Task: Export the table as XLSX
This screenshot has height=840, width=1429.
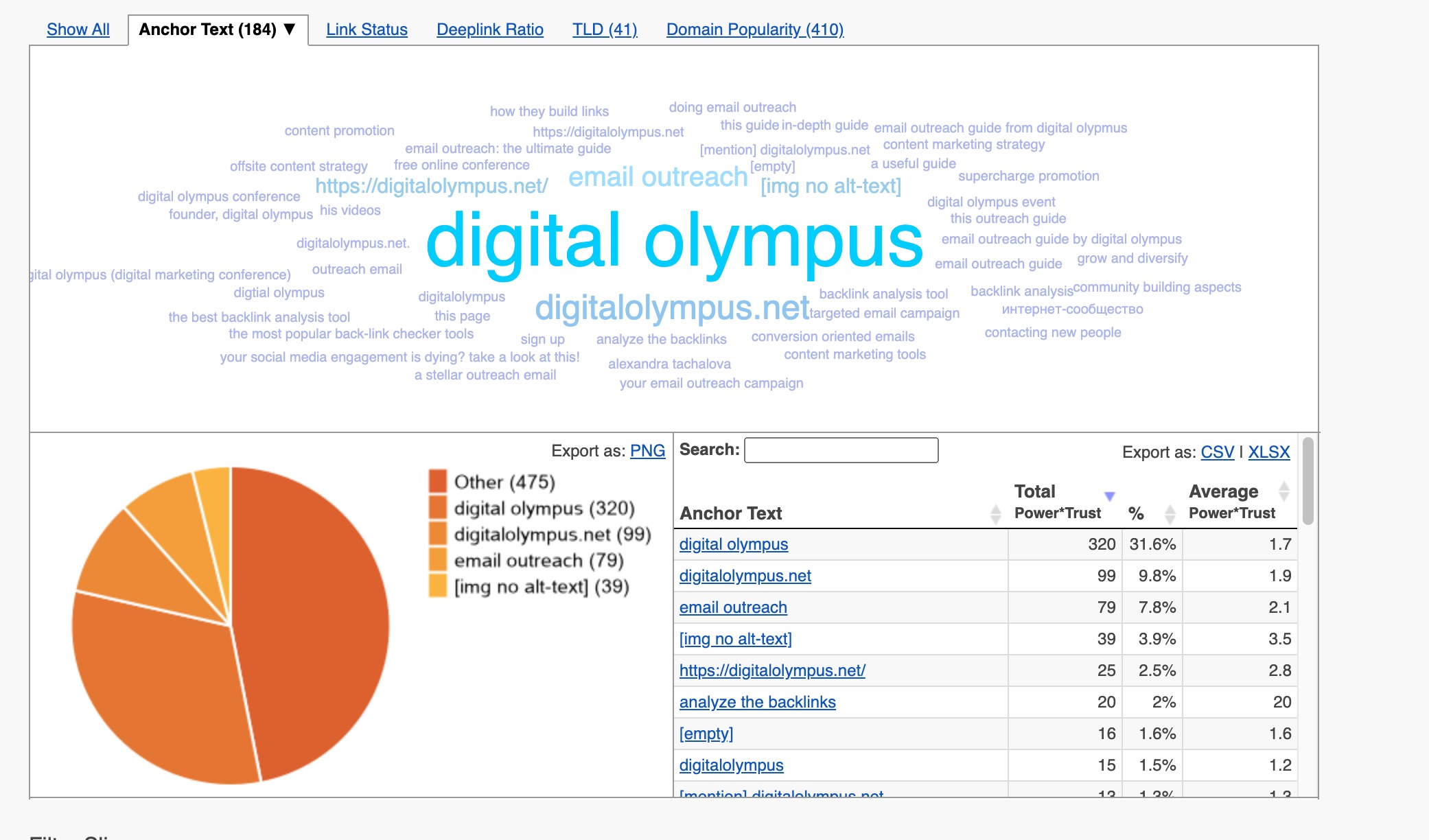Action: pyautogui.click(x=1268, y=452)
